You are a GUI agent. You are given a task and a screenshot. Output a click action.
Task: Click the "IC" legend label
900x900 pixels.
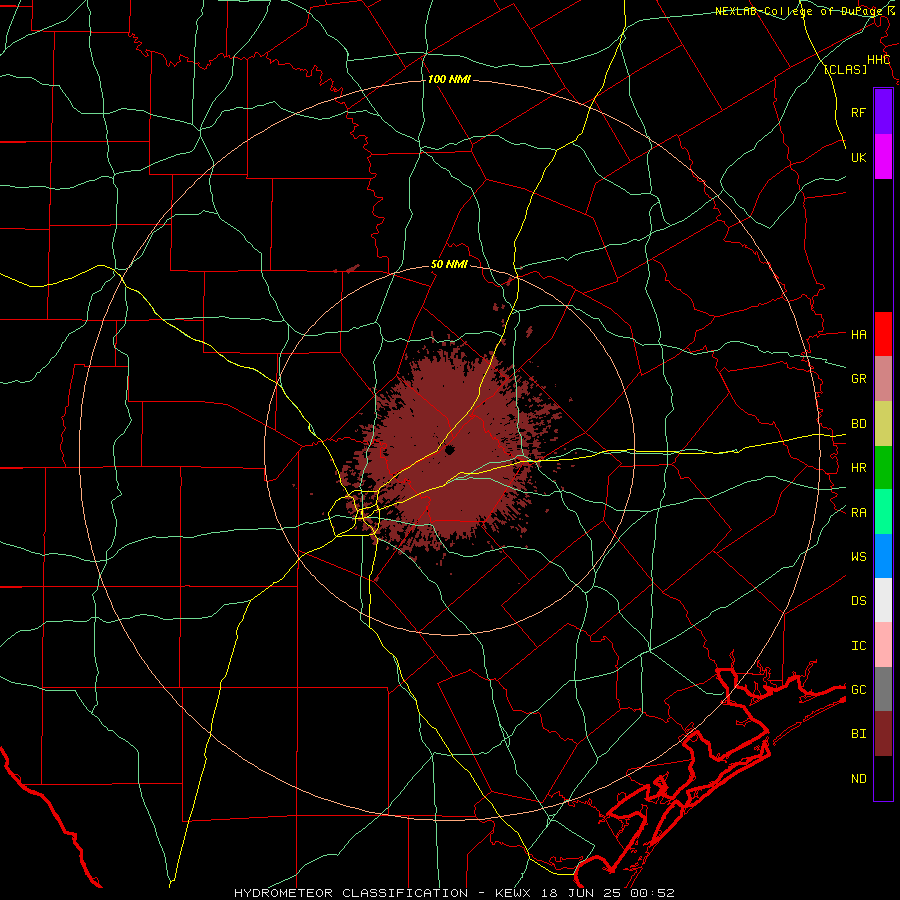click(x=859, y=645)
